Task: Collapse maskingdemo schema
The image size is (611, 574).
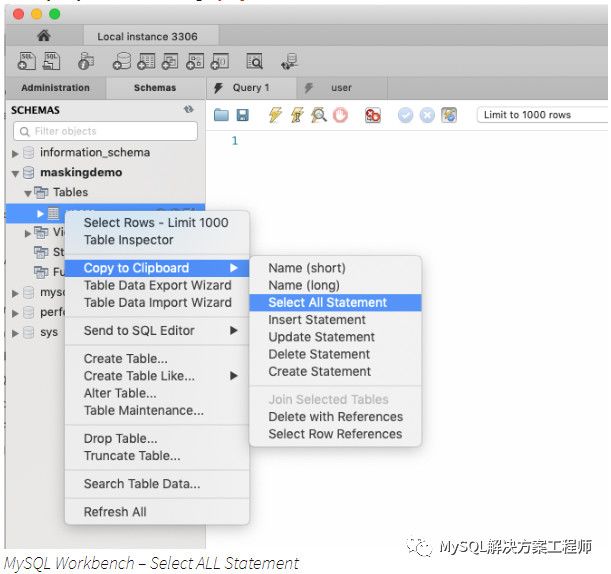Action: tap(15, 173)
